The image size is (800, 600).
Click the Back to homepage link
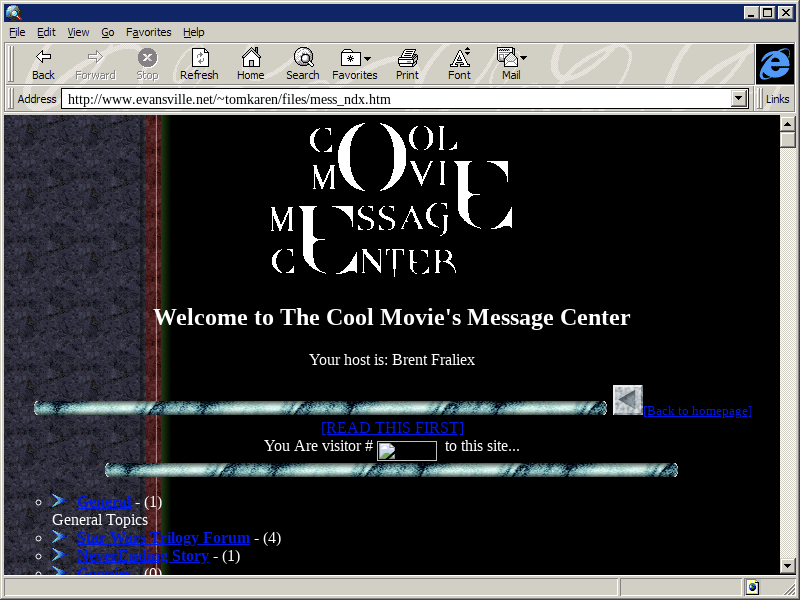697,411
